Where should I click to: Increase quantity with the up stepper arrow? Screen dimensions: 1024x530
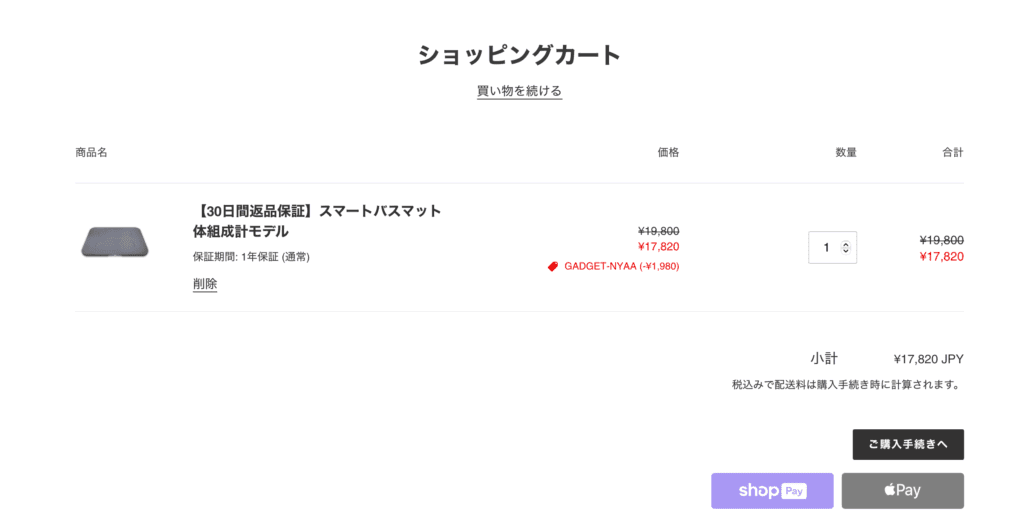tap(846, 244)
